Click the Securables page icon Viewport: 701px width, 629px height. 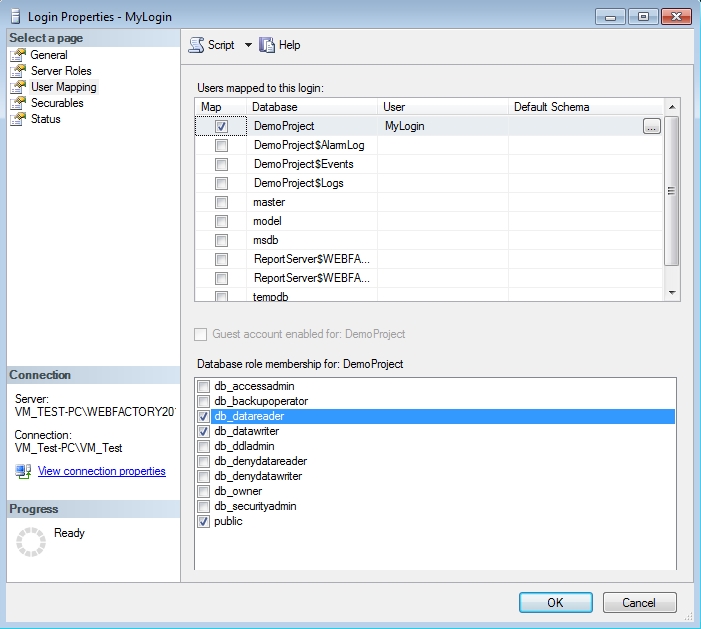click(x=17, y=103)
